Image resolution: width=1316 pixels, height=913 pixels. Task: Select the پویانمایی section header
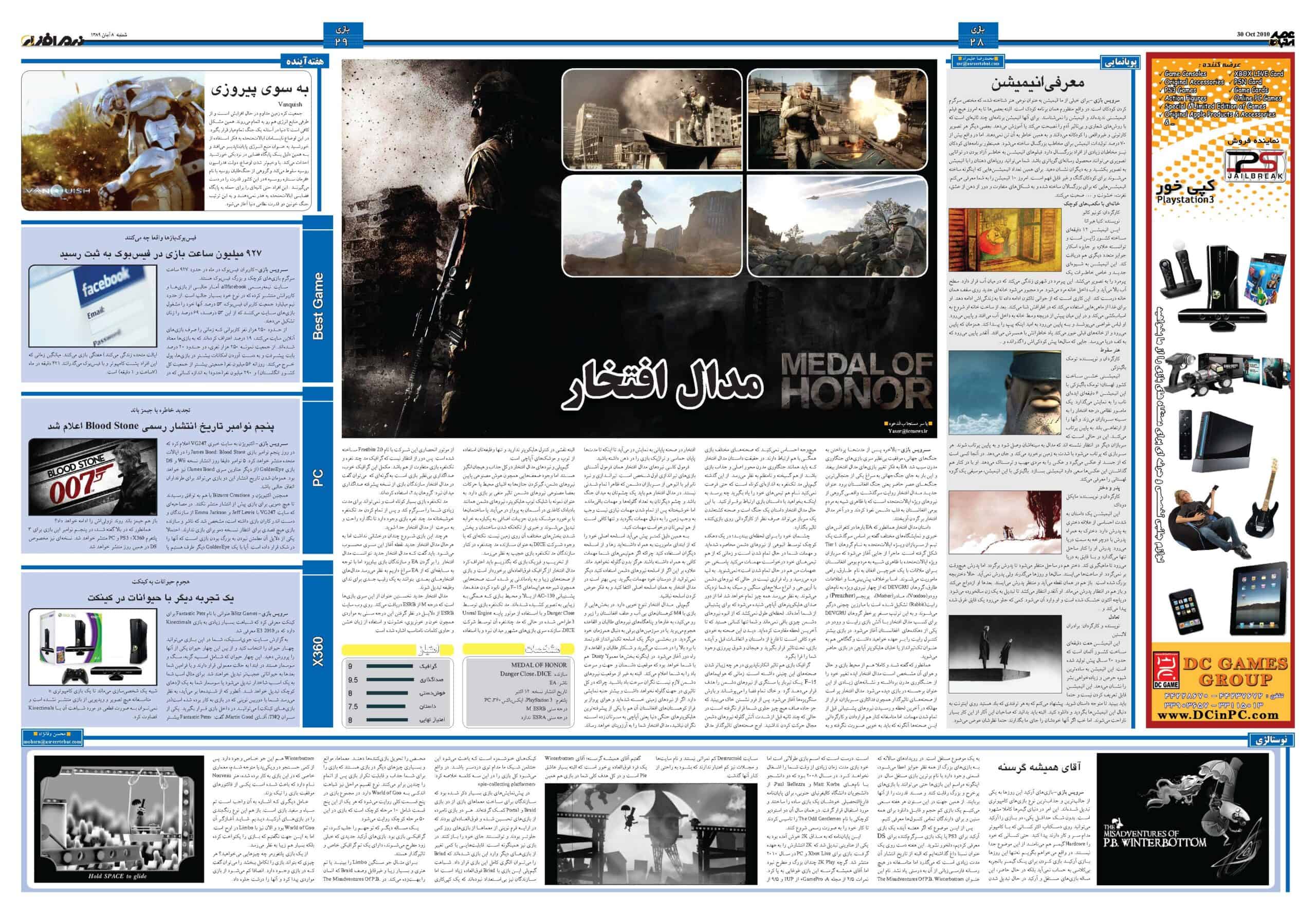click(x=1120, y=62)
